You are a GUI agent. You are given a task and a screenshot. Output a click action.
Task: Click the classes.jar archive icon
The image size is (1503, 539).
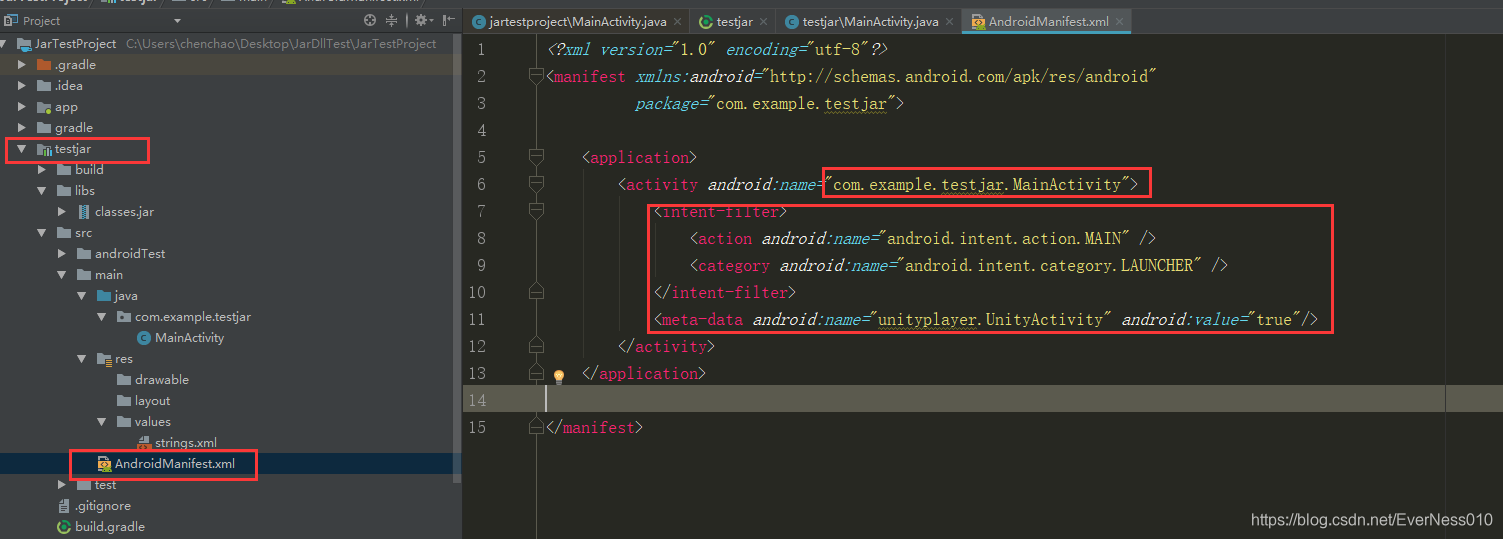[84, 212]
